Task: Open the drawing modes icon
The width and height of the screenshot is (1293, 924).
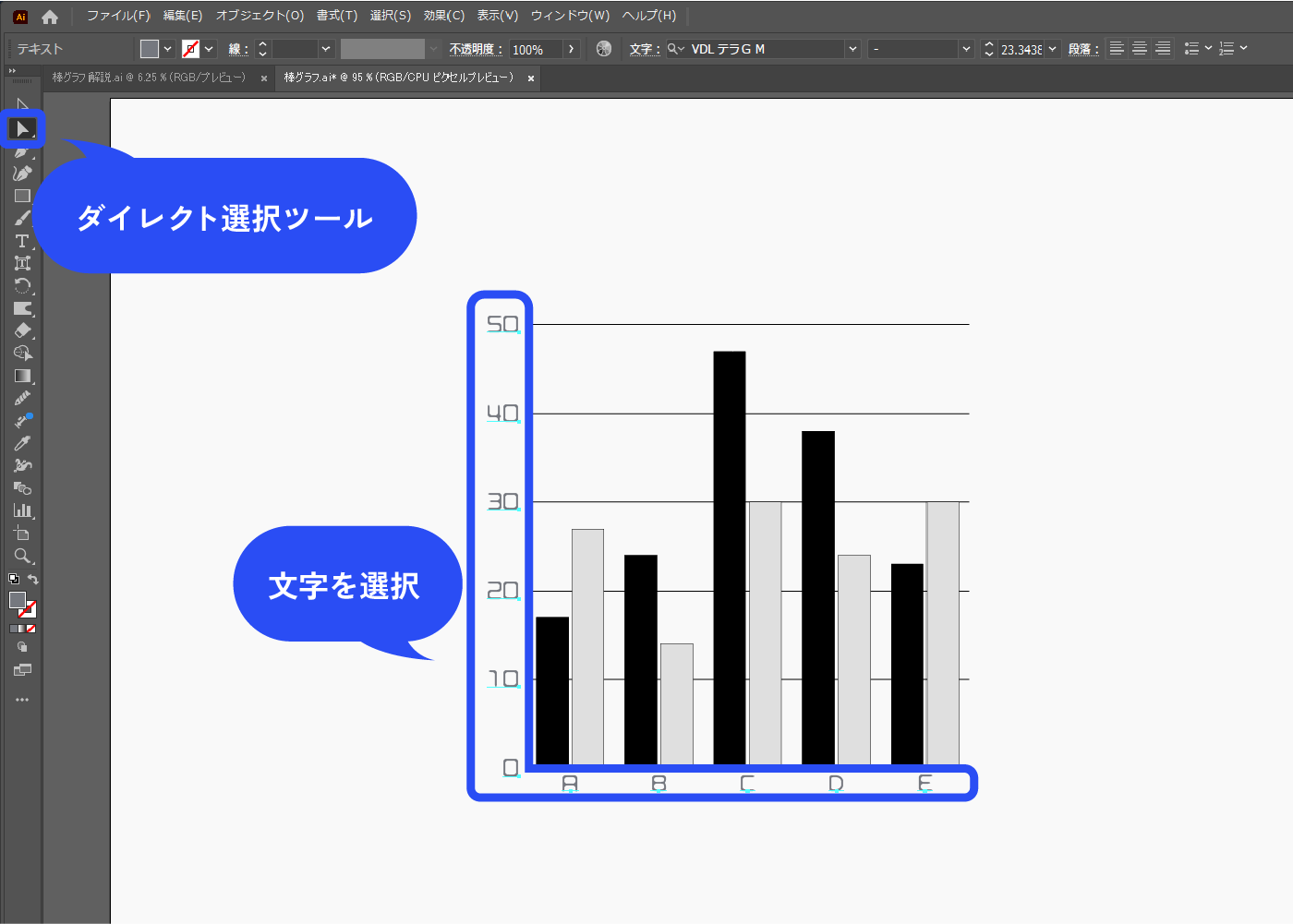Action: (22, 648)
